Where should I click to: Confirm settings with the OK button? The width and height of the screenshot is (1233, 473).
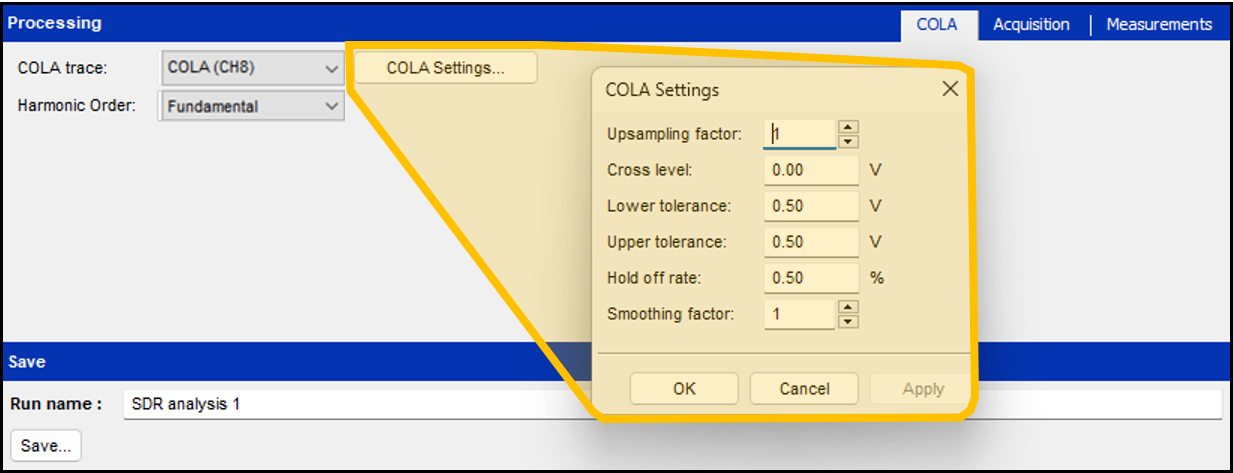tap(684, 389)
